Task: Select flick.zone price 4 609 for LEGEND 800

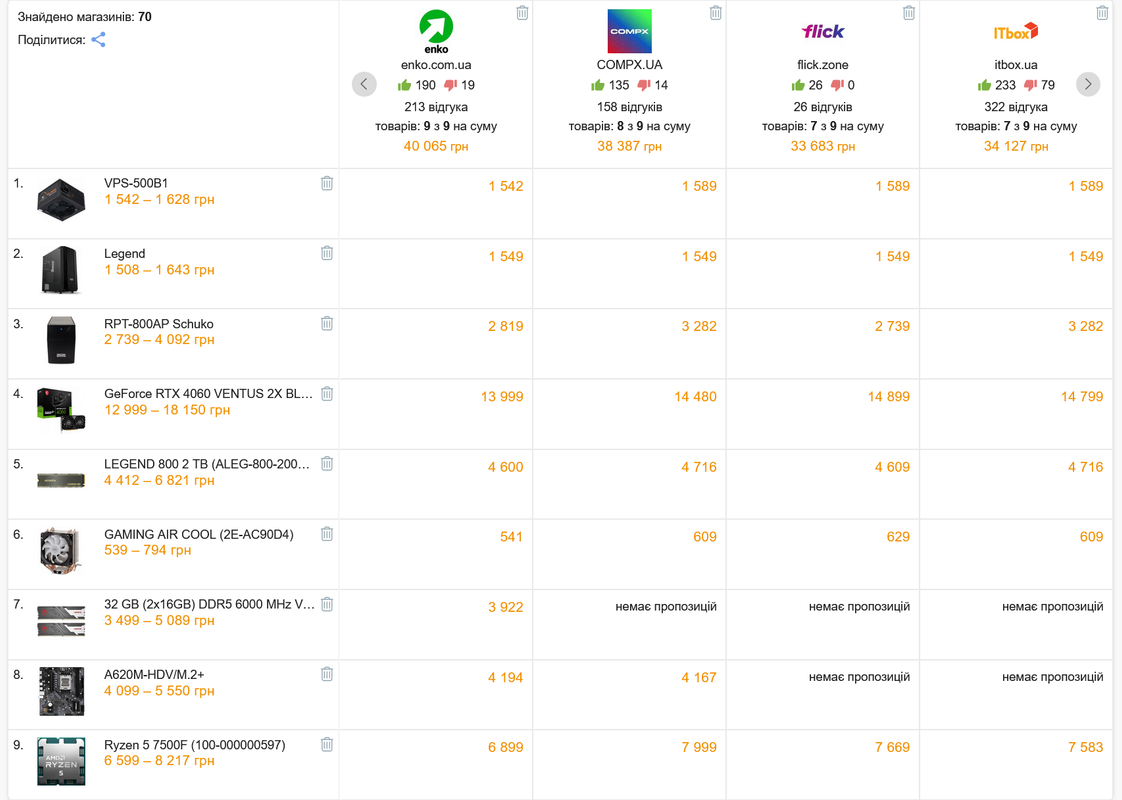Action: pos(892,467)
